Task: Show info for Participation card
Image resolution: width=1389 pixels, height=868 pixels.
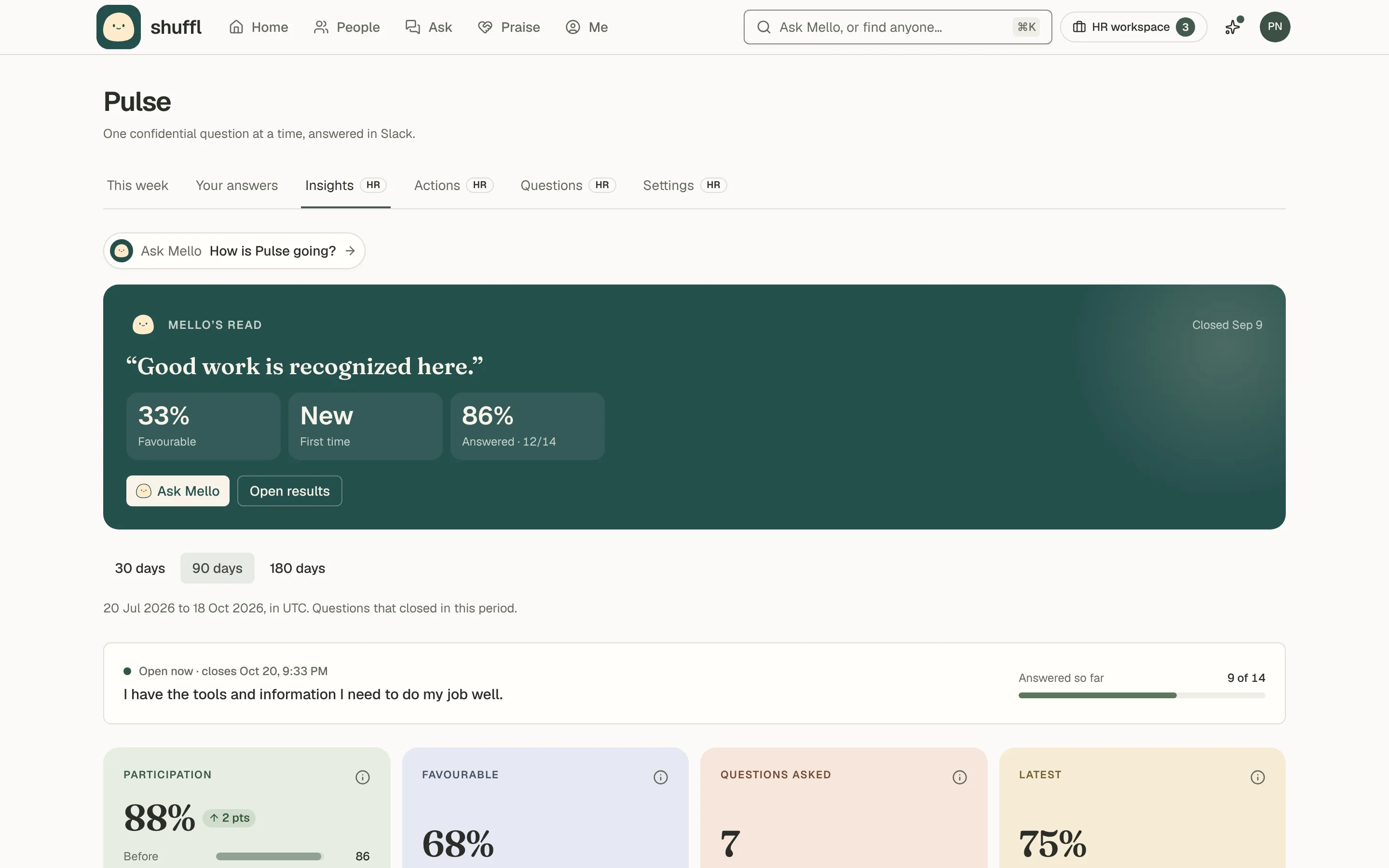Action: coord(362,777)
